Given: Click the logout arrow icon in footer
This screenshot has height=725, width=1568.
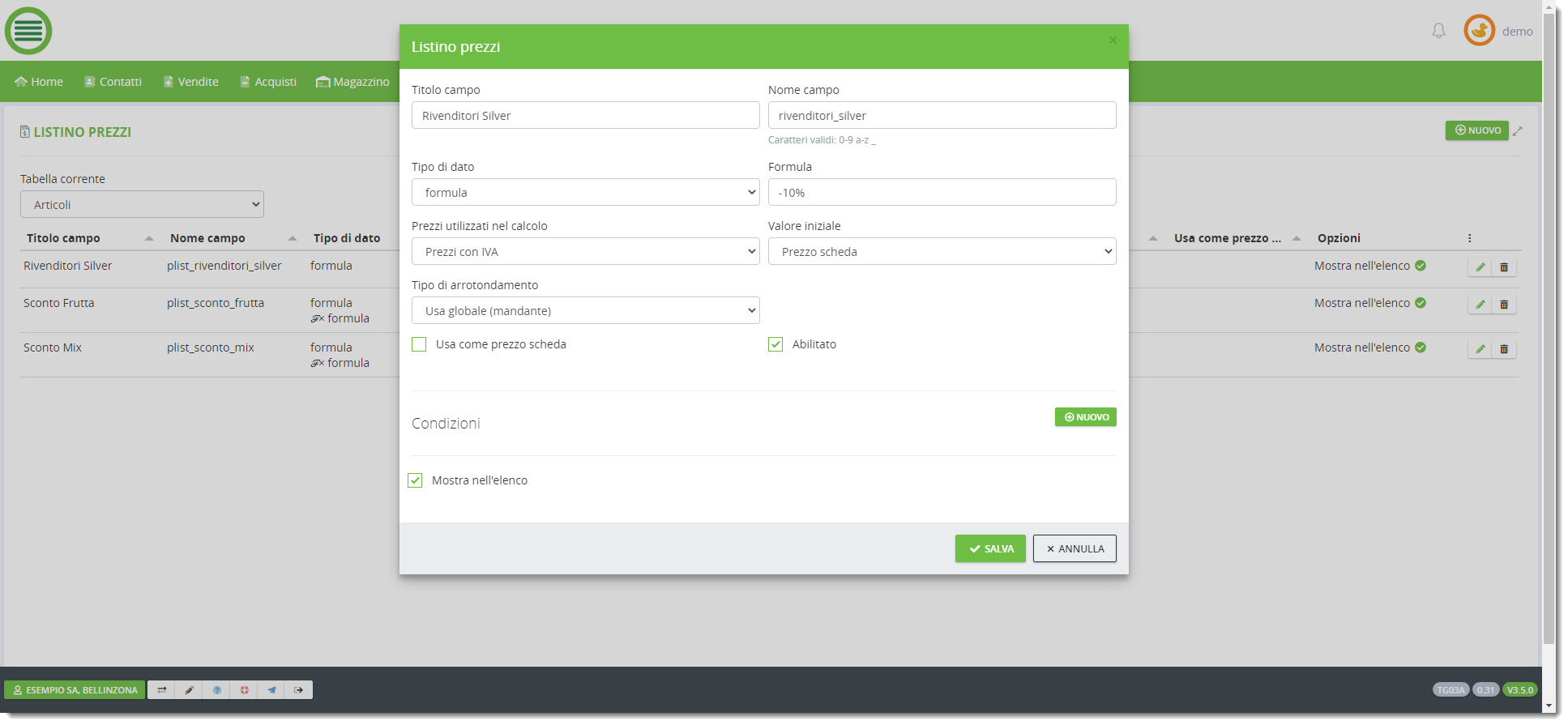Looking at the screenshot, I should (x=299, y=690).
